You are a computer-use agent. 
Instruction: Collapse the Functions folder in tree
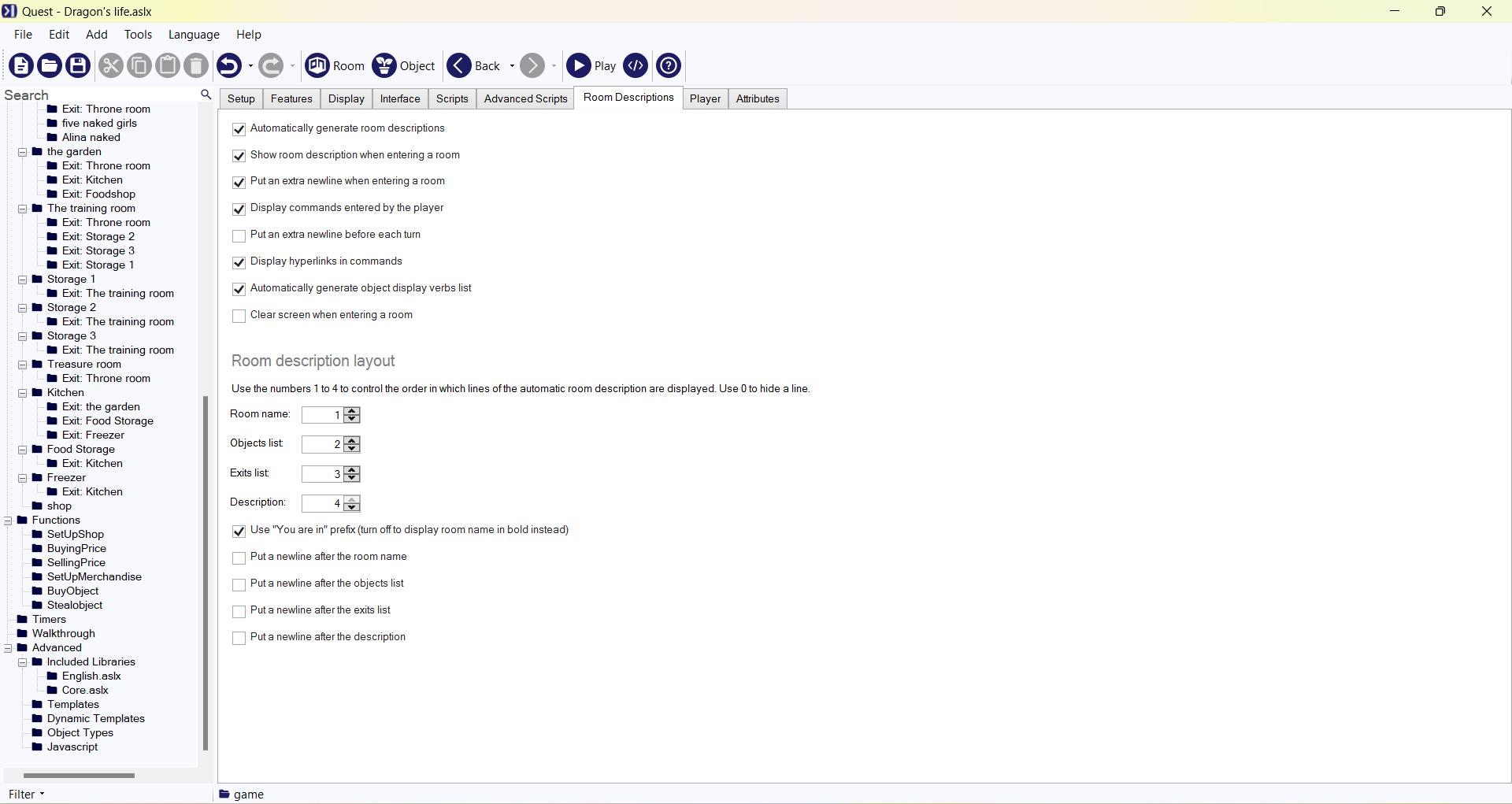click(8, 521)
